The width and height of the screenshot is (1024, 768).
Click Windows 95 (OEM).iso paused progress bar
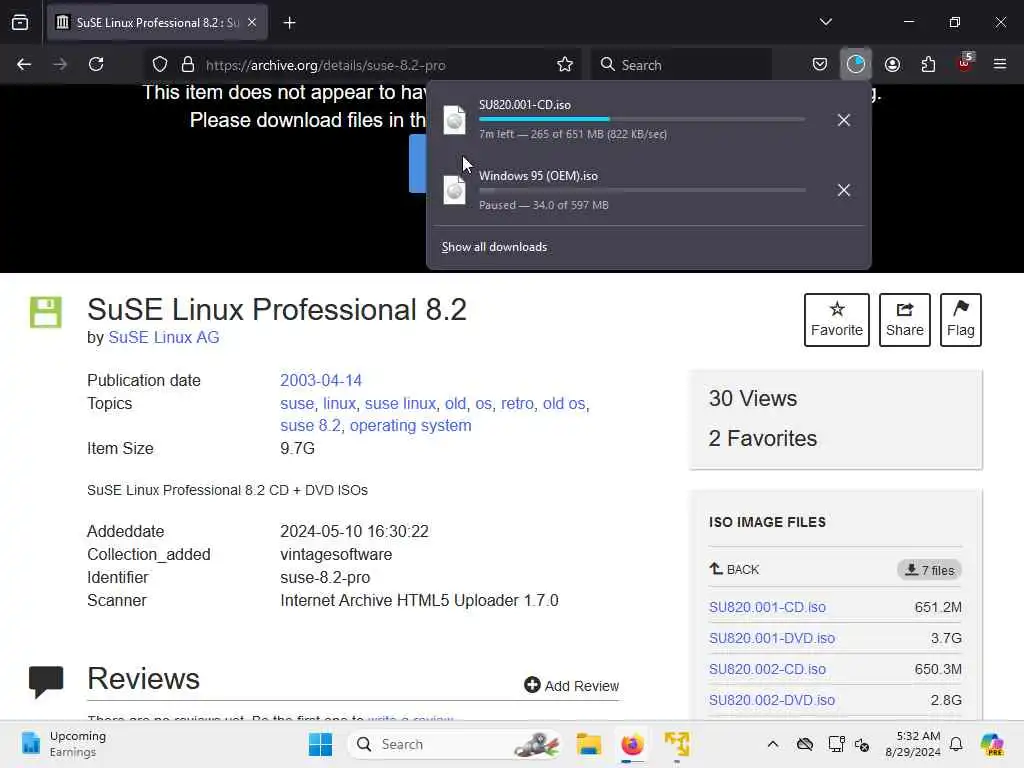642,190
